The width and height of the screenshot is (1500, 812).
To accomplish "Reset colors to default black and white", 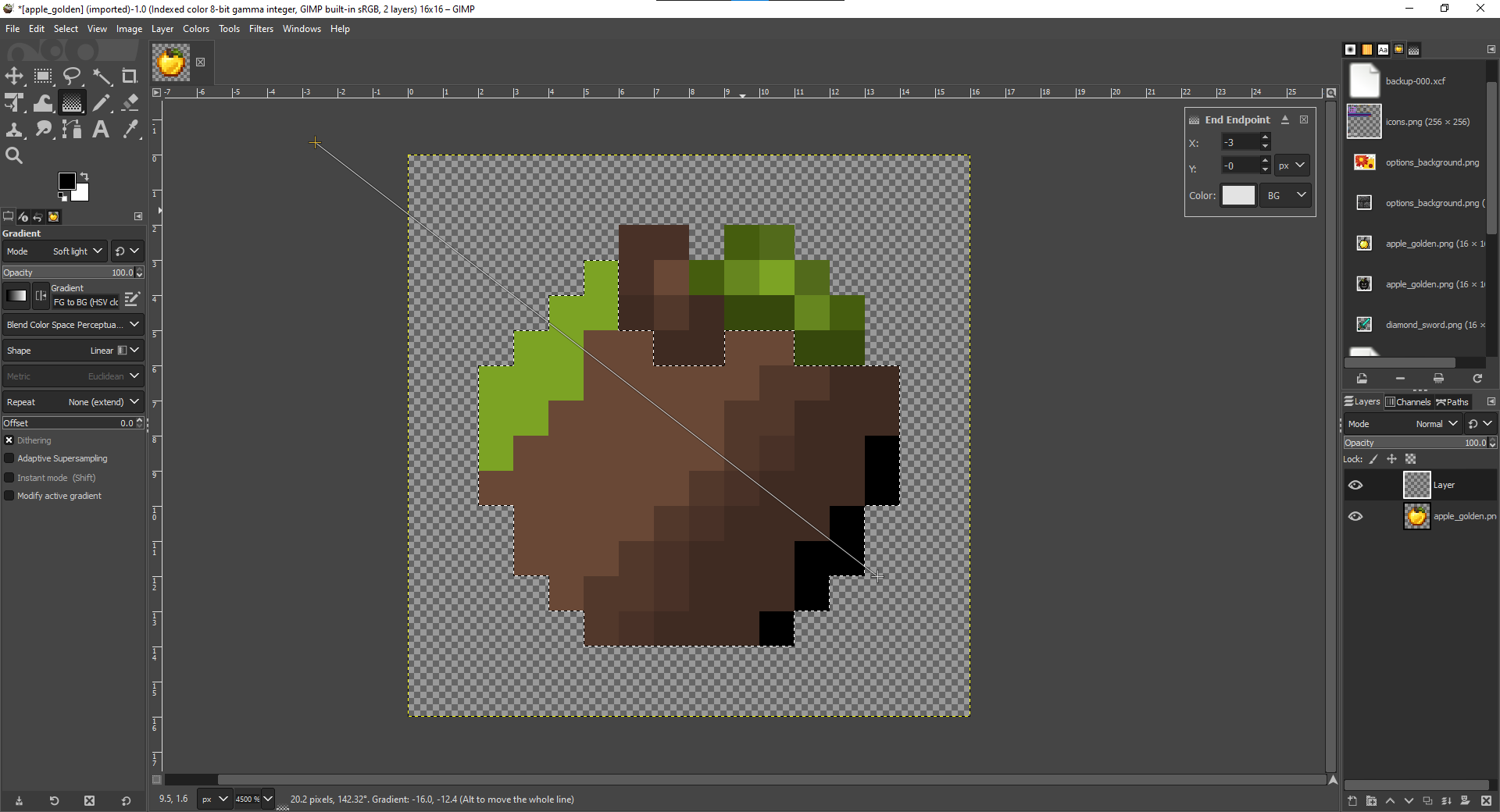I will [x=62, y=197].
